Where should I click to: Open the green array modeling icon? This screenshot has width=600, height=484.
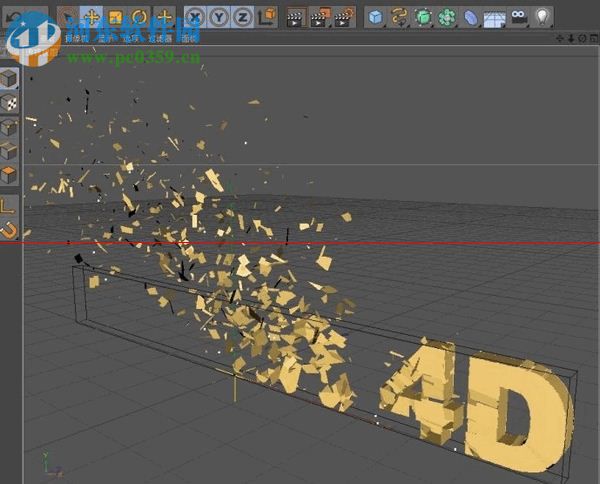pos(447,18)
